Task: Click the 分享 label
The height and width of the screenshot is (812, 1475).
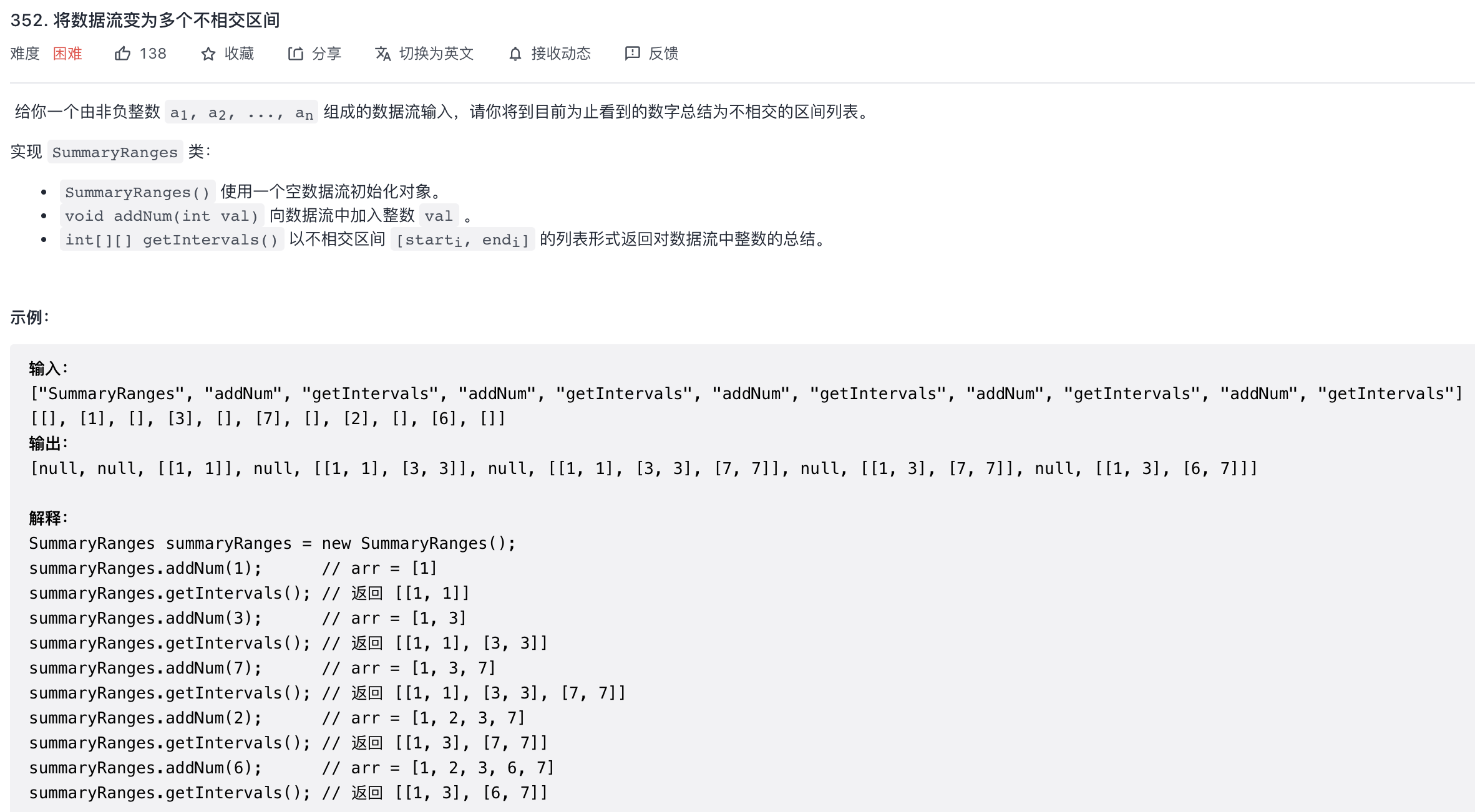Action: coord(327,54)
